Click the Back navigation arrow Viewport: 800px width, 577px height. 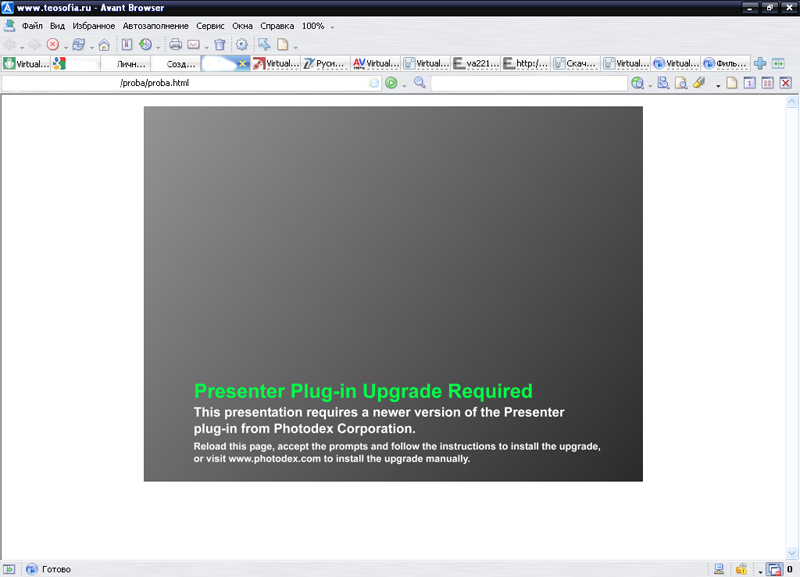[x=10, y=45]
